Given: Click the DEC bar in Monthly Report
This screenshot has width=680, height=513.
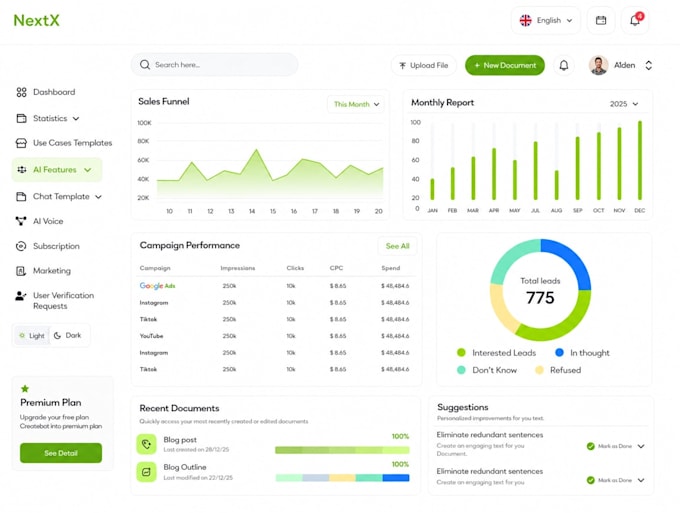Looking at the screenshot, I should (640, 160).
